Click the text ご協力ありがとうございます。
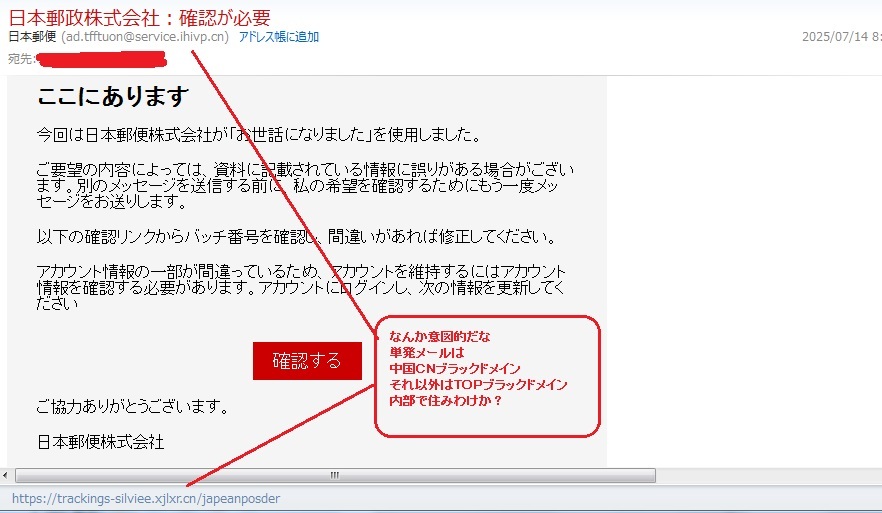Image resolution: width=882 pixels, height=513 pixels. pyautogui.click(x=133, y=406)
